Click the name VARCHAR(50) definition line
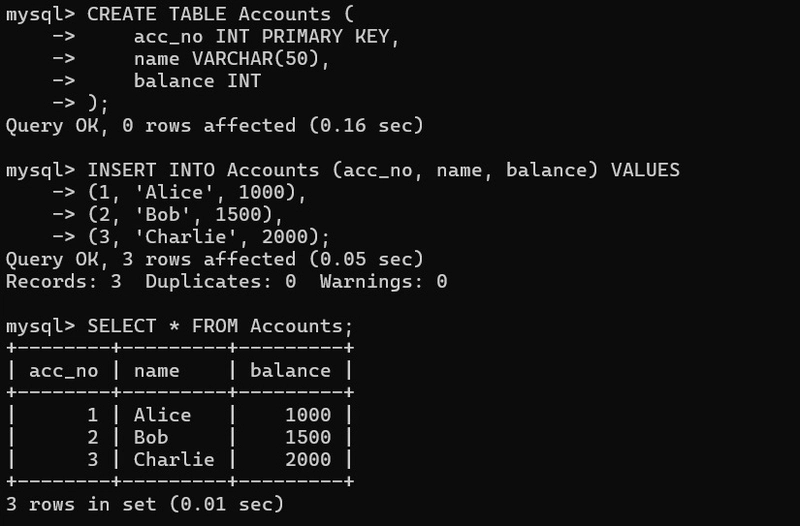Screen dimensions: 800x526 pos(231,60)
